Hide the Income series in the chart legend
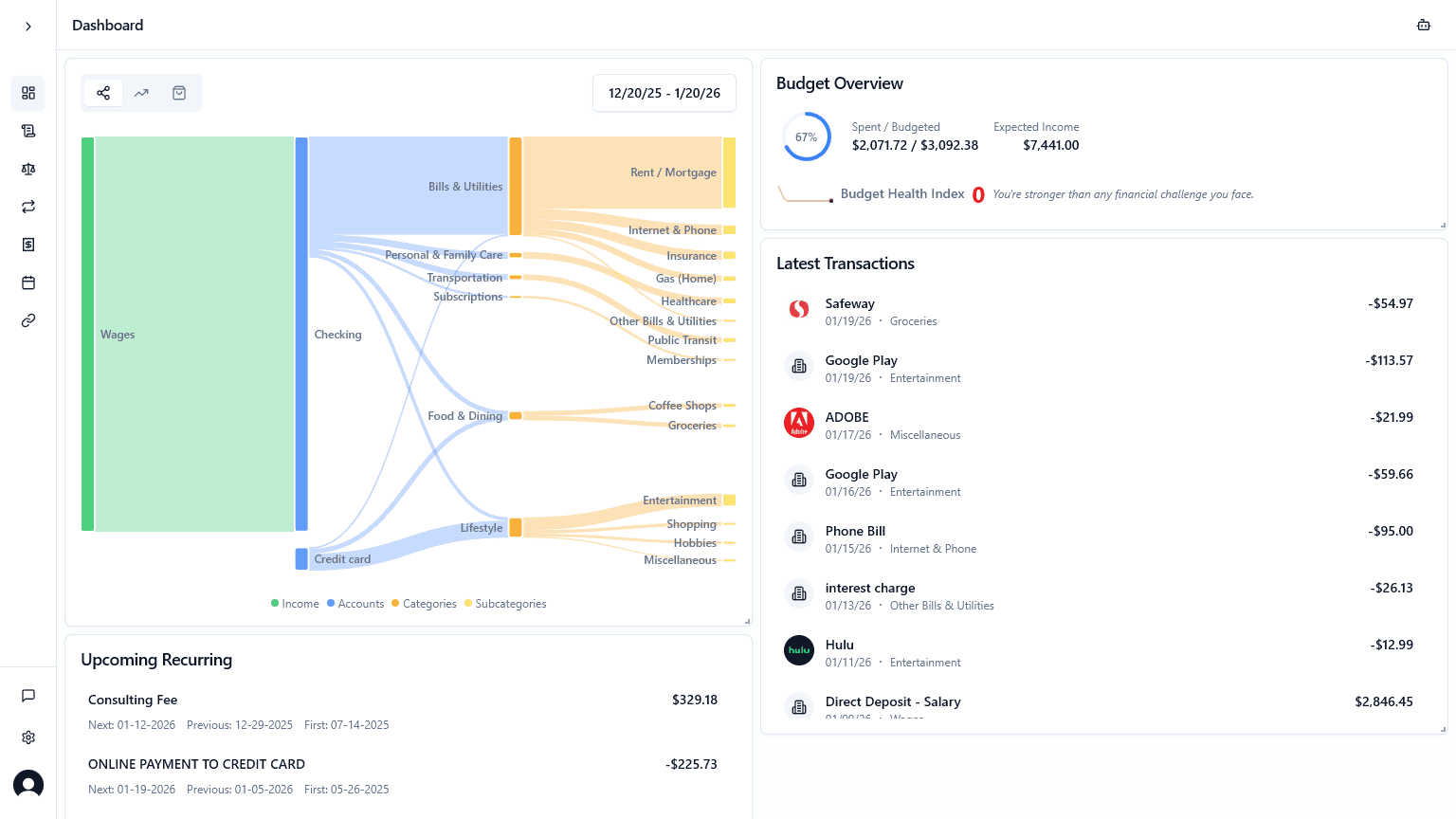 tap(294, 603)
